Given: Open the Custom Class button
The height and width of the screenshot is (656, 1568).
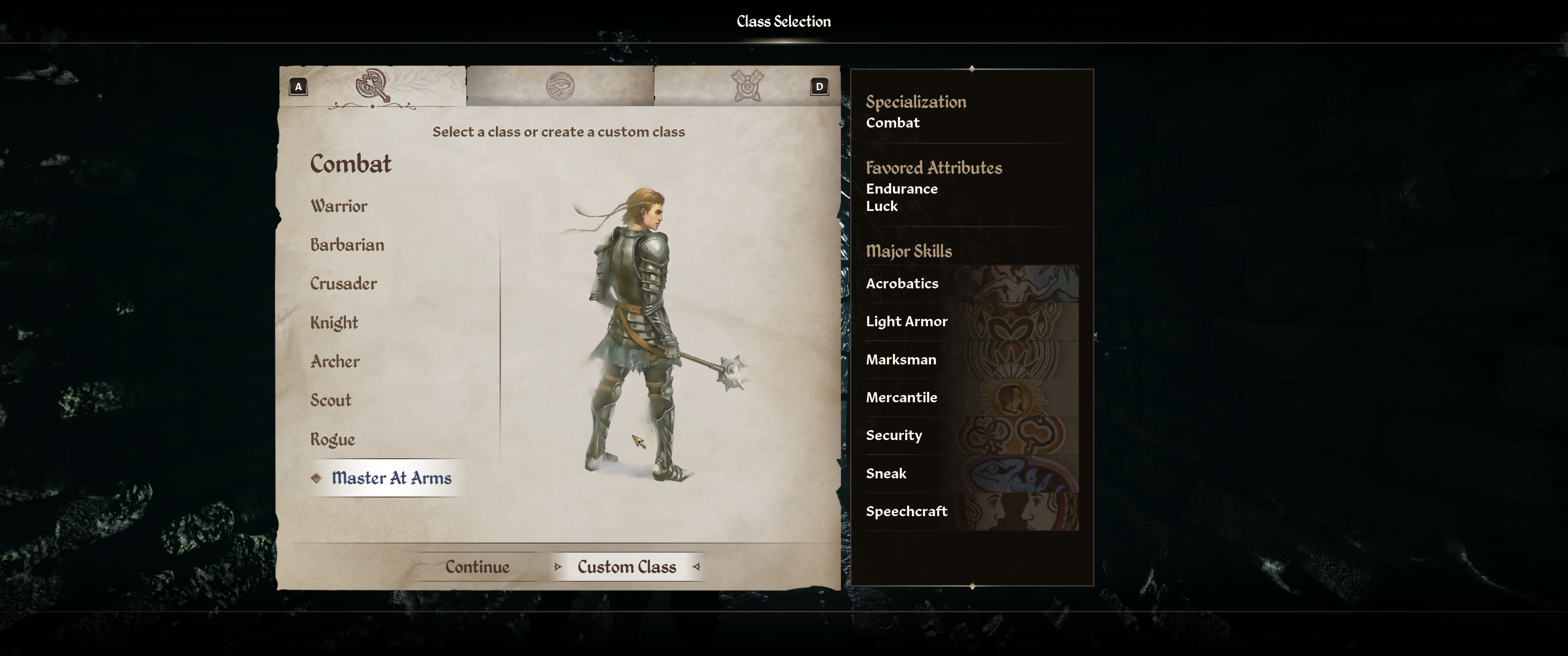Looking at the screenshot, I should [x=627, y=567].
